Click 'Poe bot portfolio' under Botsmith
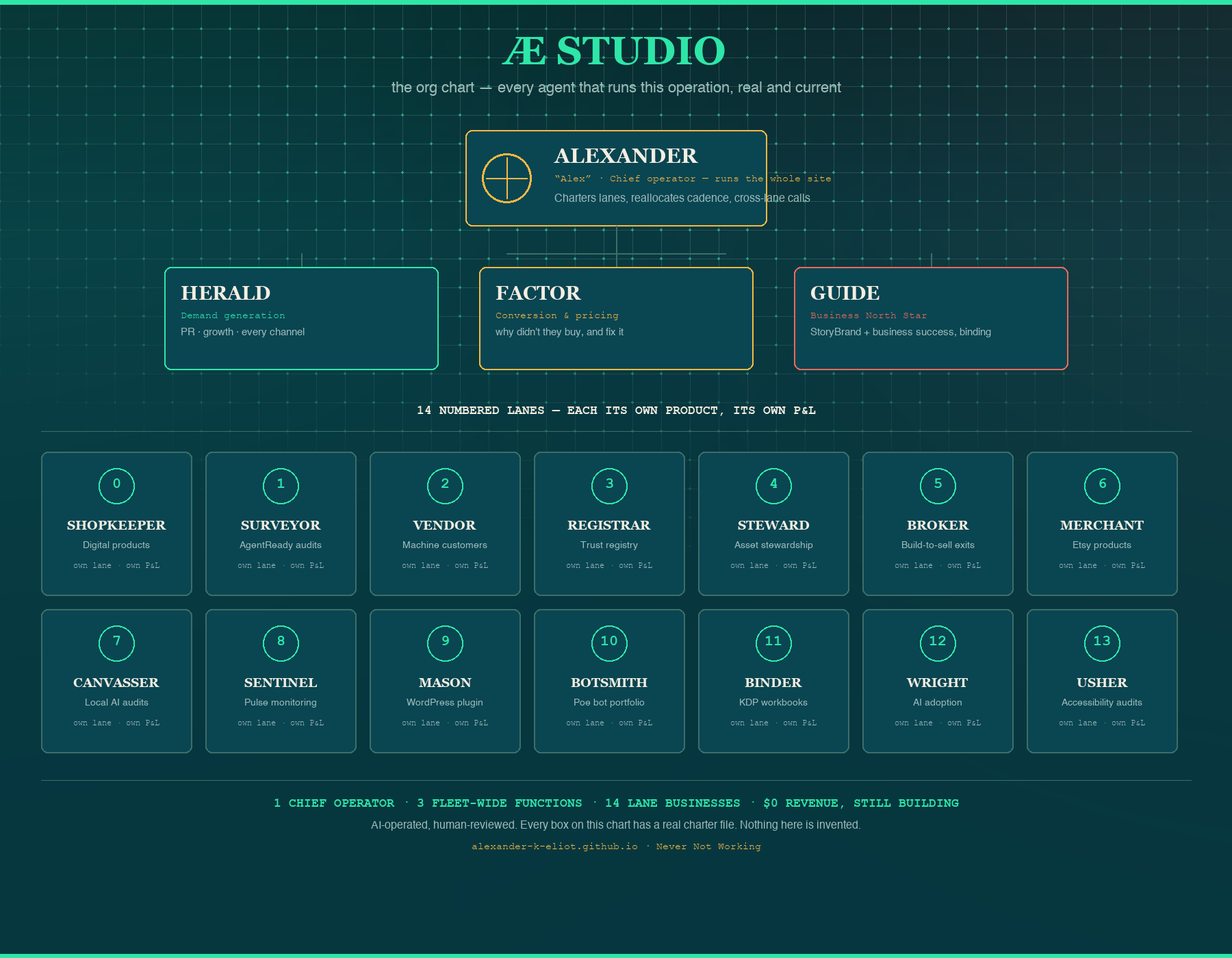The width and height of the screenshot is (1232, 958). [609, 702]
